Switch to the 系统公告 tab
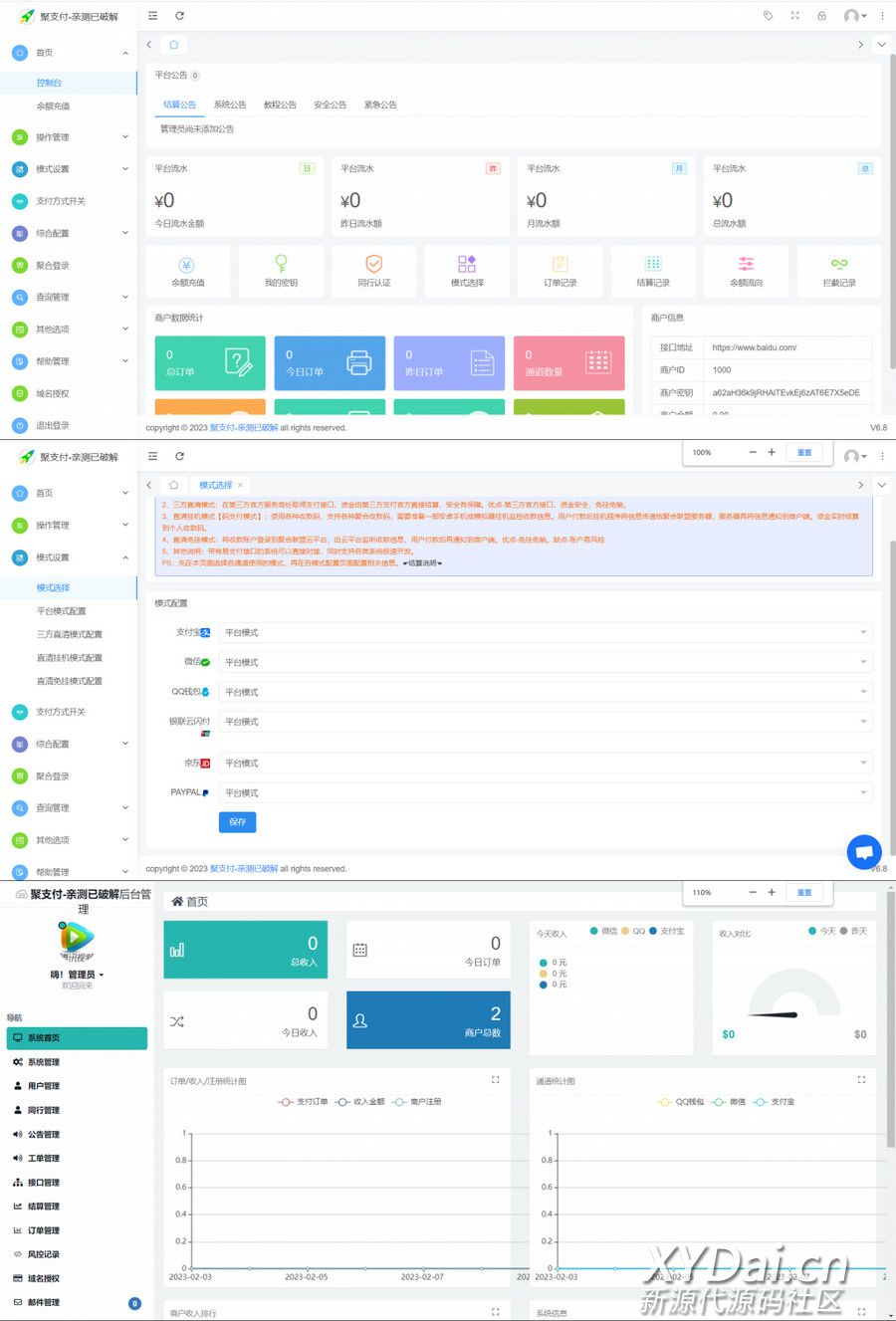Screen dimensions: 896x1321 230,105
